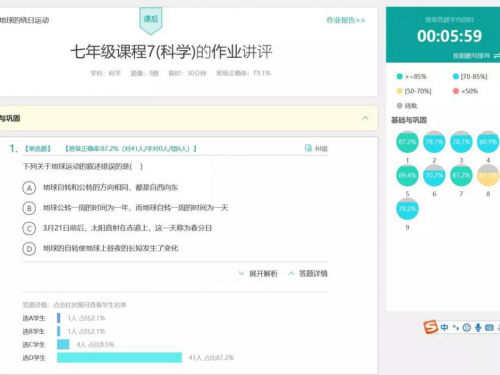Open question 8 yellow circle
Viewport: 500px width, 375px height.
pyautogui.click(x=488, y=175)
